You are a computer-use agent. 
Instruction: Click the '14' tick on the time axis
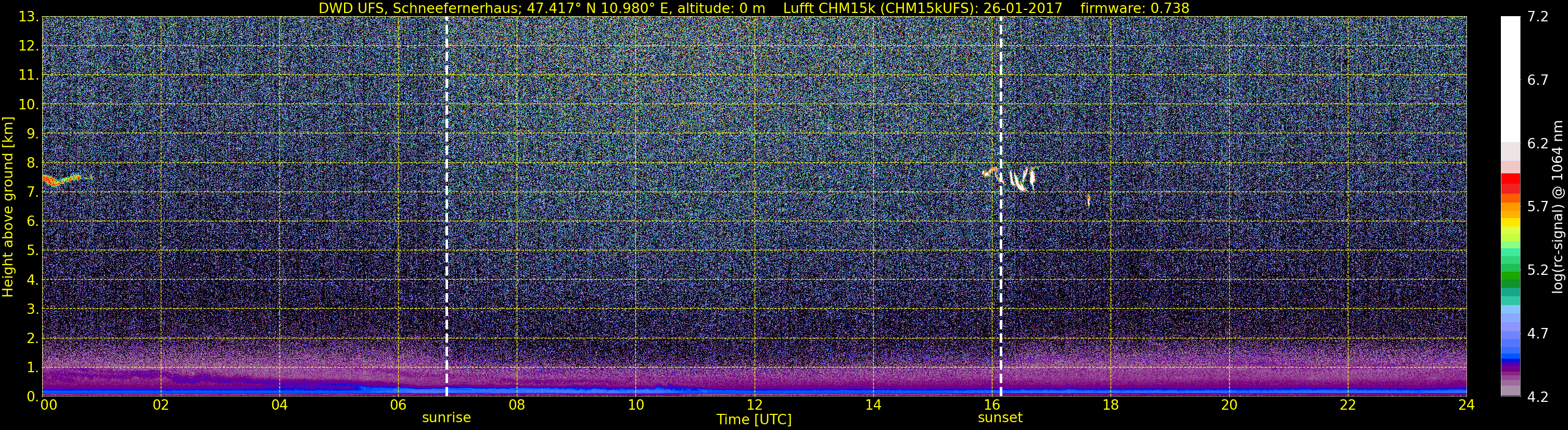pos(873,405)
